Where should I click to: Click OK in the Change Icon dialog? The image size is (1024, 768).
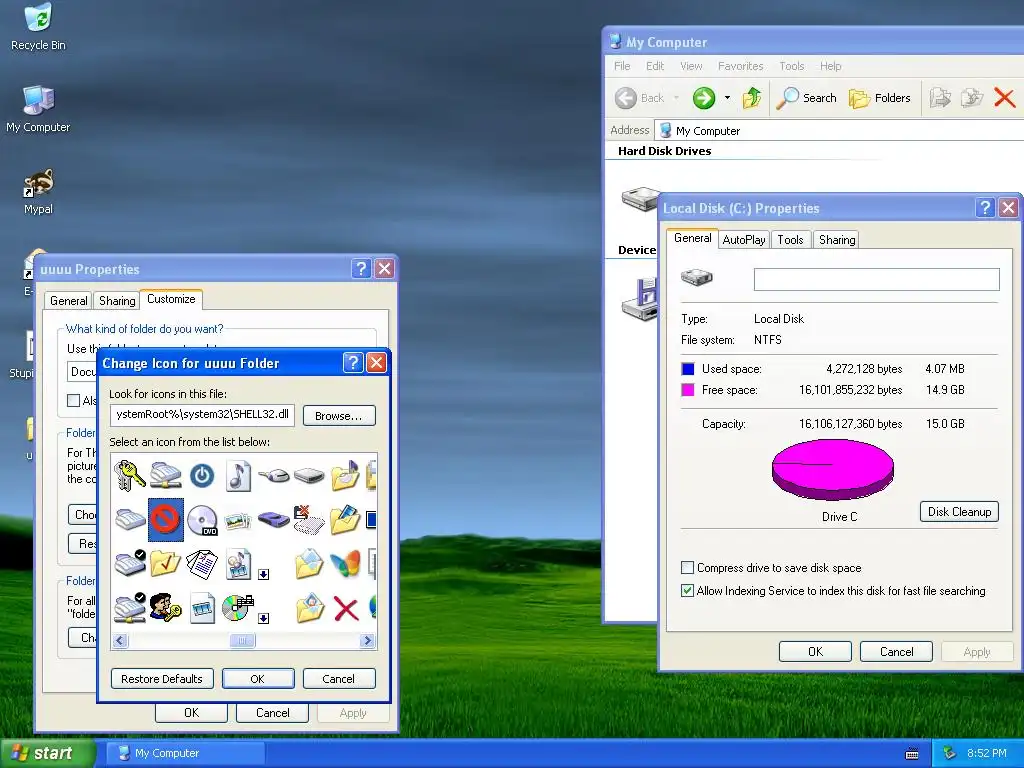[258, 679]
